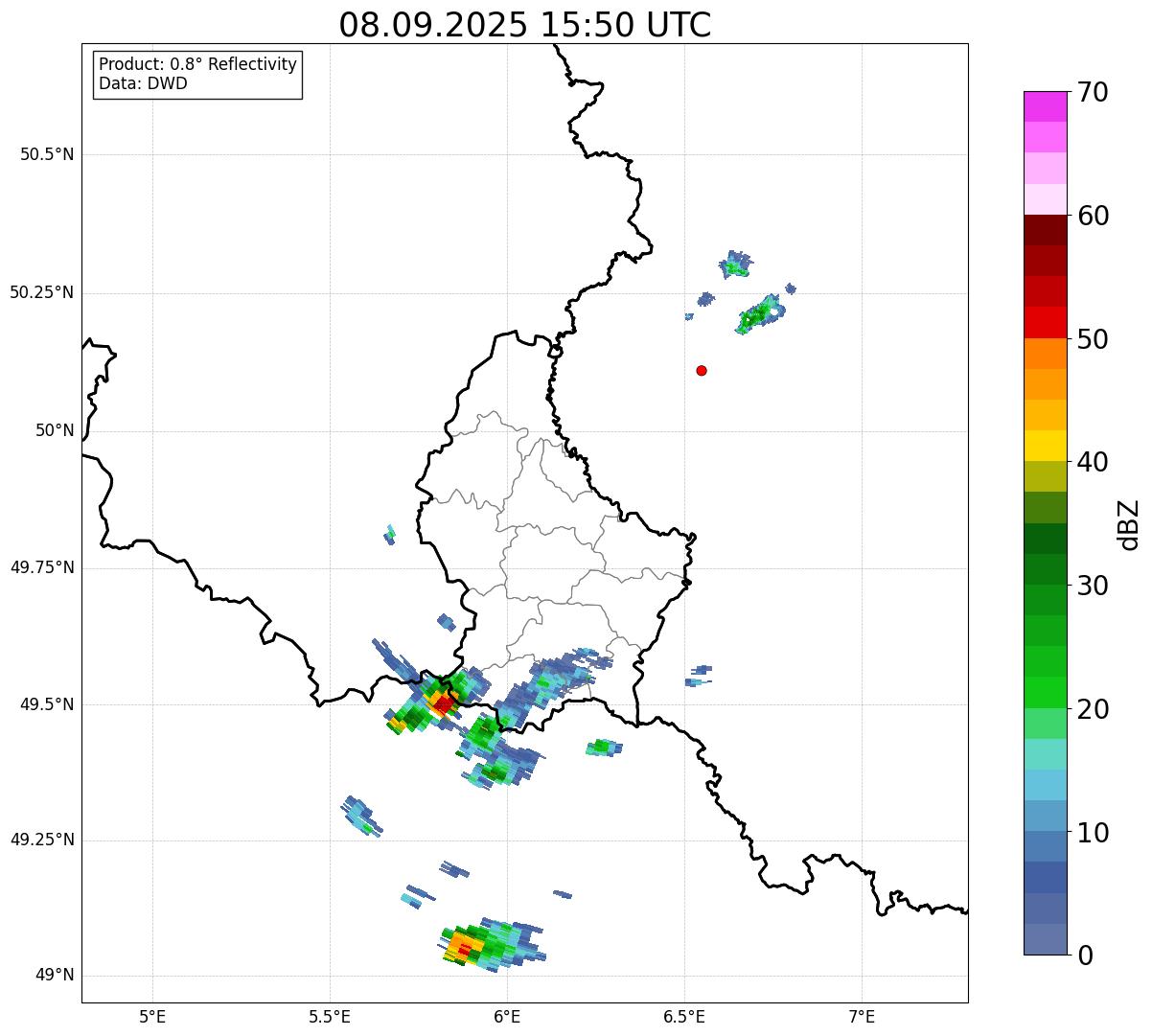Click the red station marker dot
Screen dimensions: 1152x1036
tap(702, 371)
